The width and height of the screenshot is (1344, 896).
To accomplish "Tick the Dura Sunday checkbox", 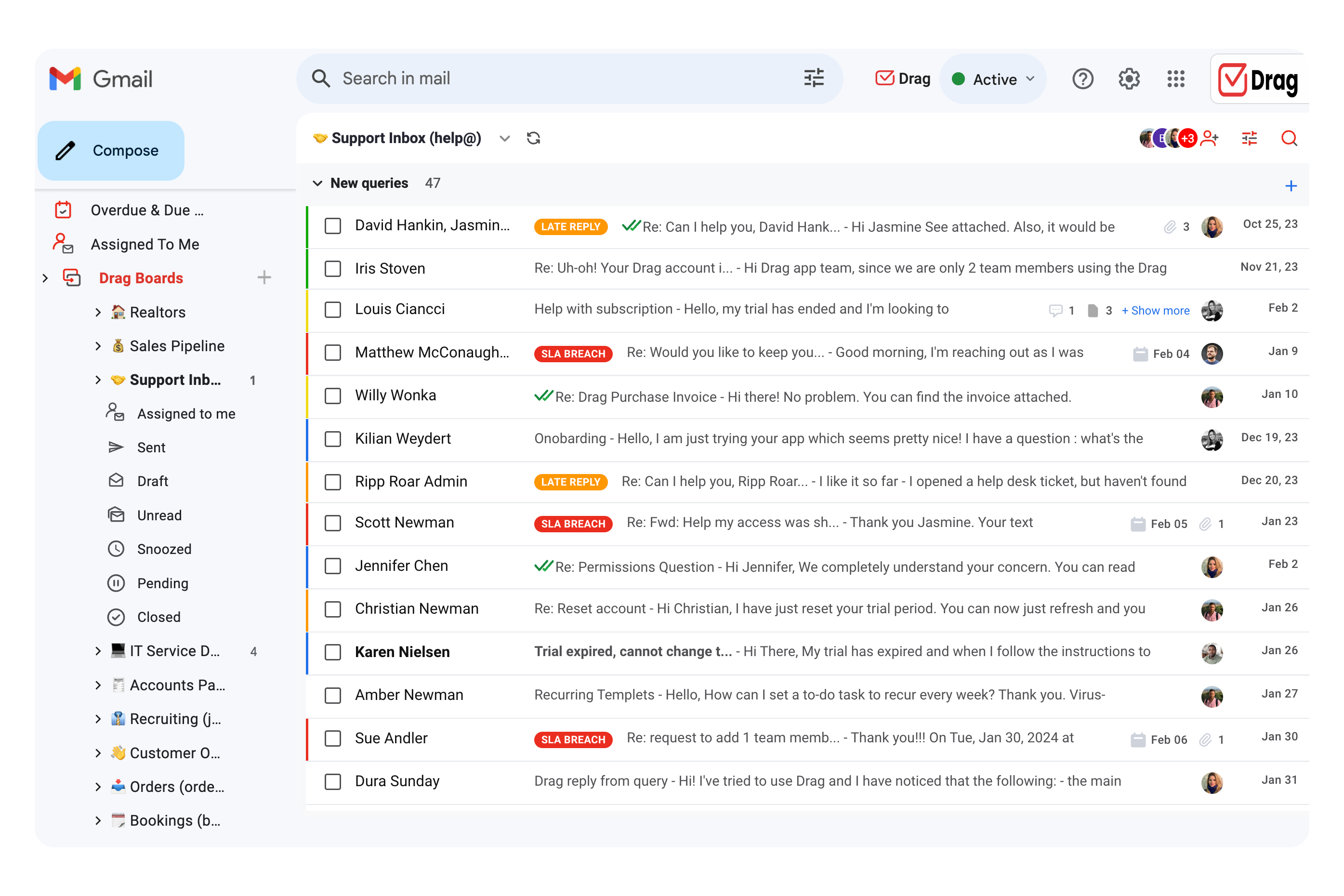I will click(332, 781).
